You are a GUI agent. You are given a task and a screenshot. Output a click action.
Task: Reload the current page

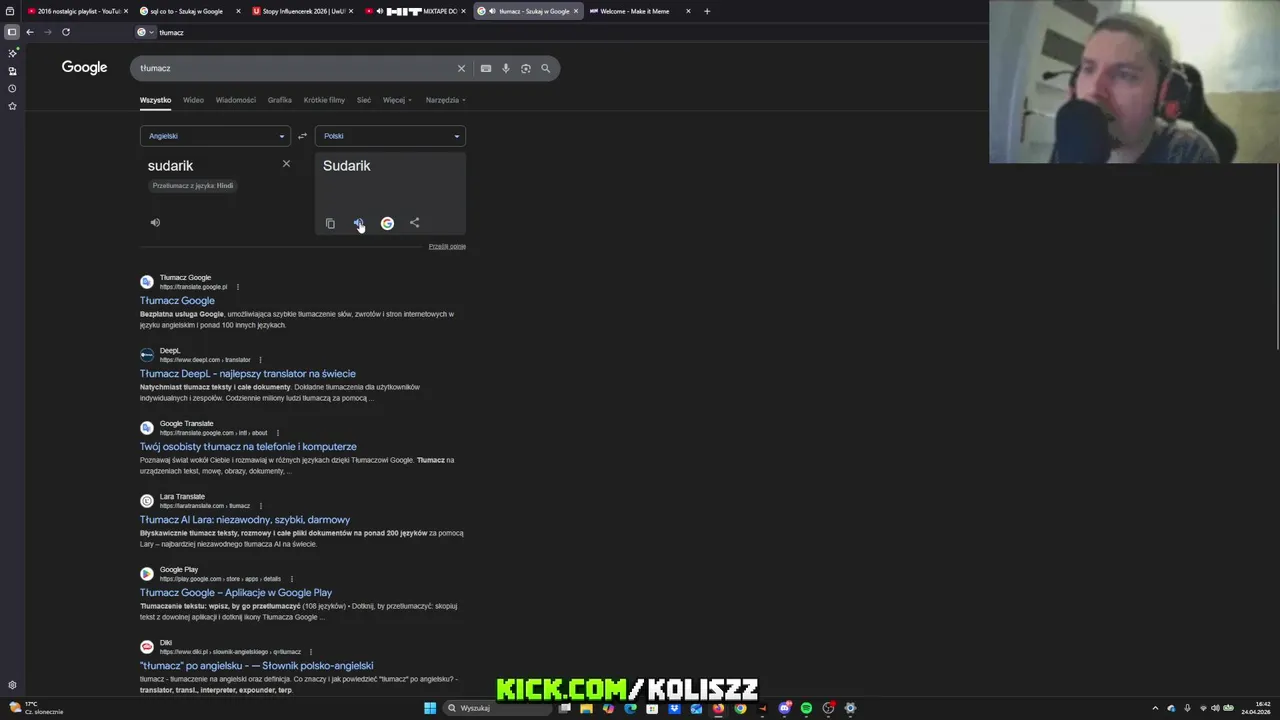66,32
